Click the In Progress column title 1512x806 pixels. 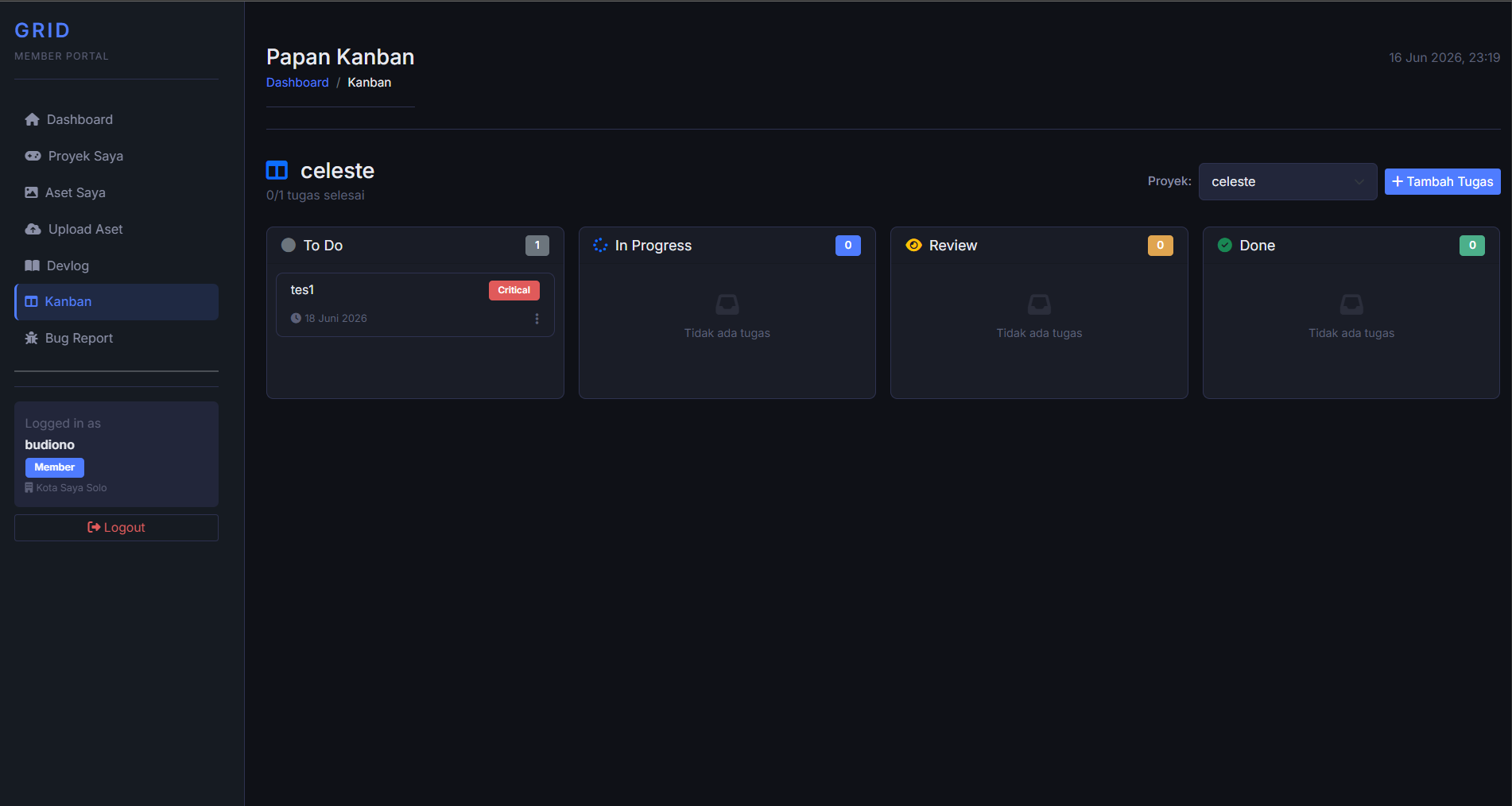coord(653,246)
